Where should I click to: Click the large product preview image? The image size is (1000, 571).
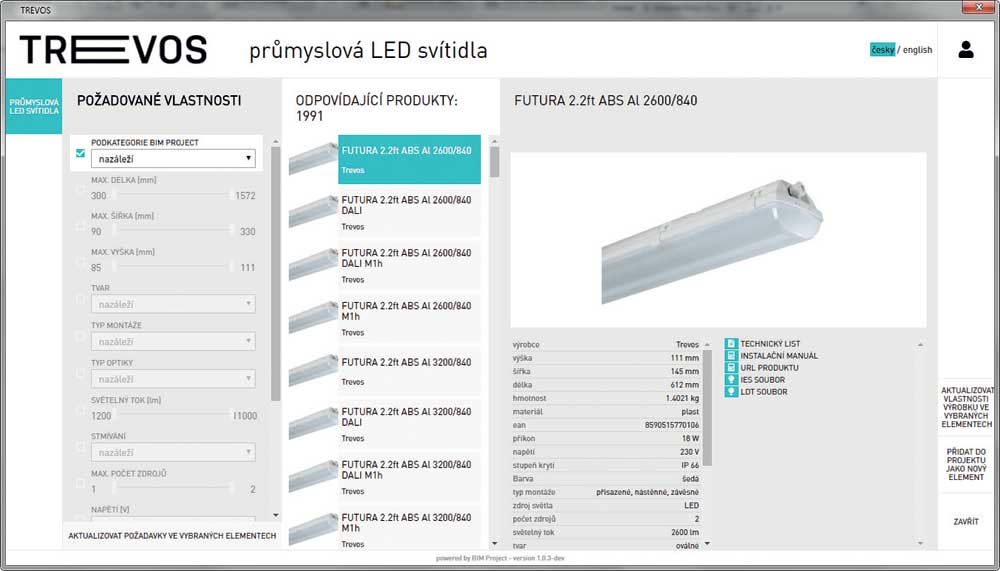[718, 240]
